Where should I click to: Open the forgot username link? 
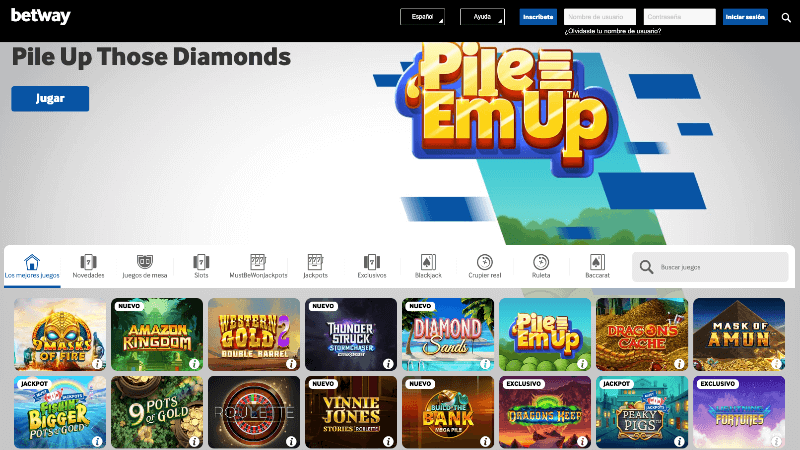pos(613,31)
